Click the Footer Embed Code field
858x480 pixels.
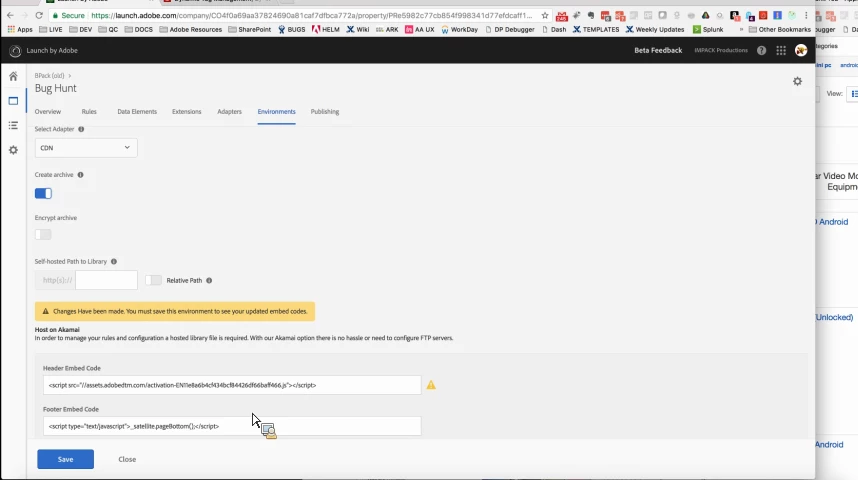pos(232,426)
